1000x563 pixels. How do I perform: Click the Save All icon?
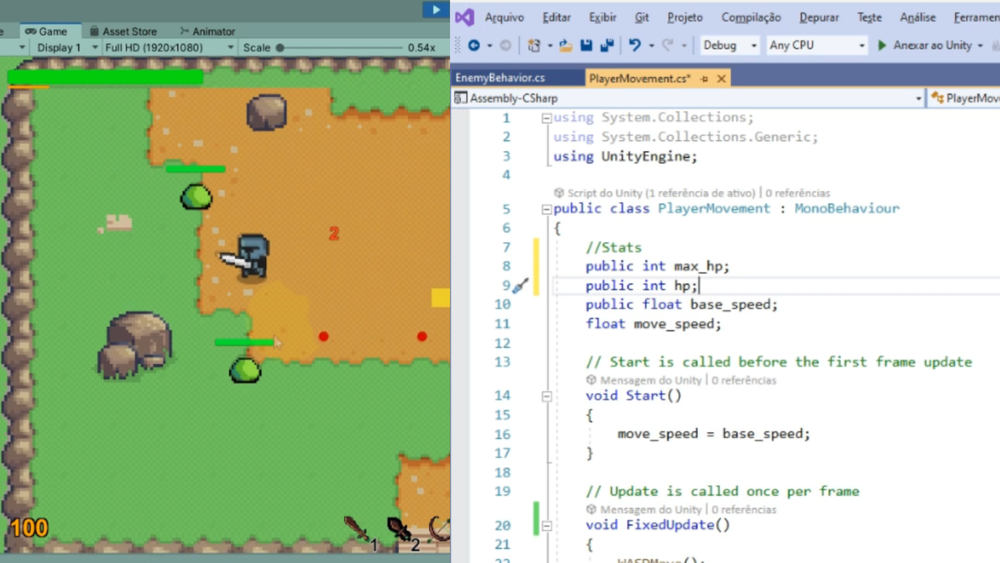click(x=607, y=45)
